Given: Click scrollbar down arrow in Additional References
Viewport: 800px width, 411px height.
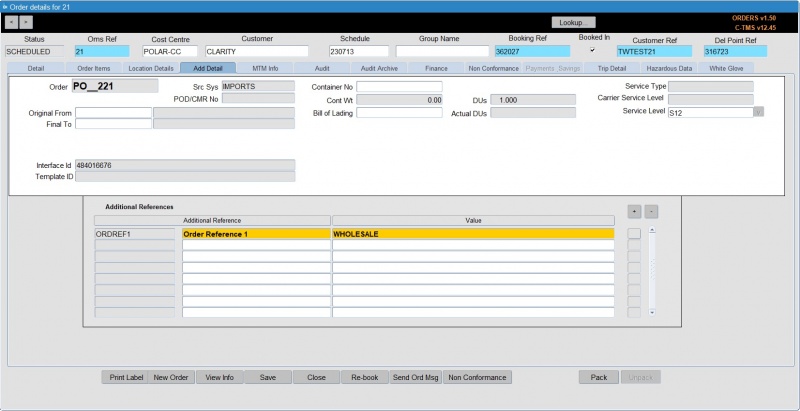Looking at the screenshot, I should pyautogui.click(x=652, y=312).
